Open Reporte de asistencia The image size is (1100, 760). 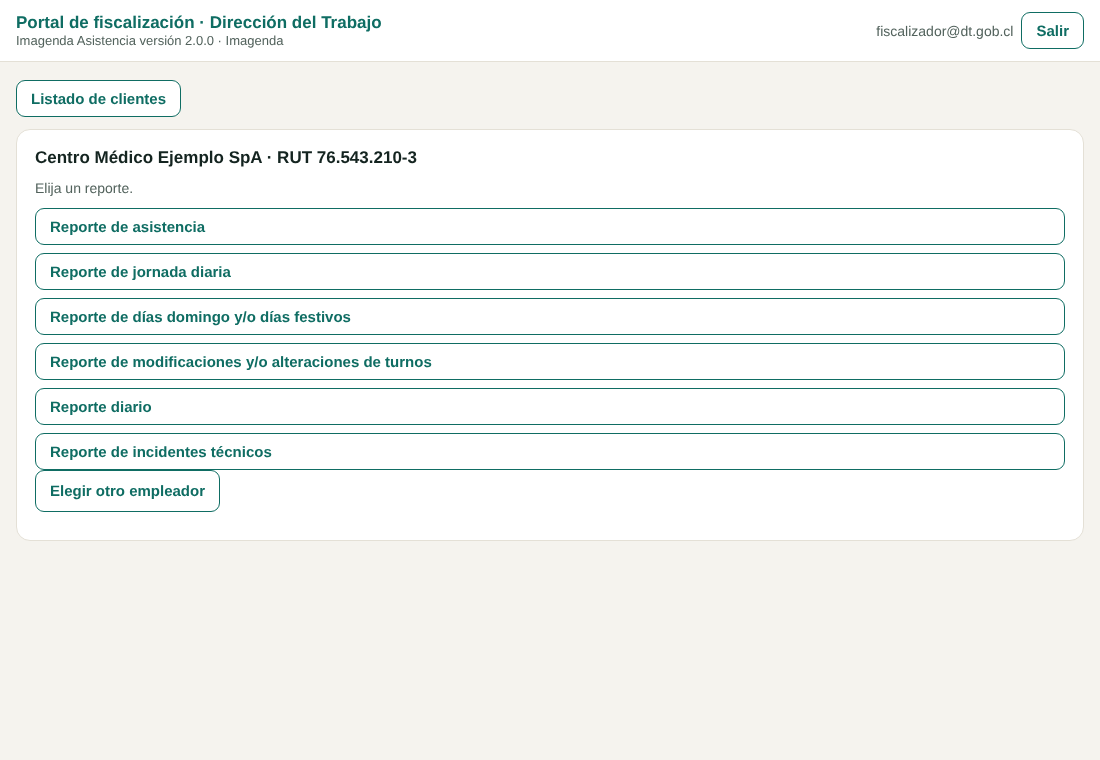(550, 227)
